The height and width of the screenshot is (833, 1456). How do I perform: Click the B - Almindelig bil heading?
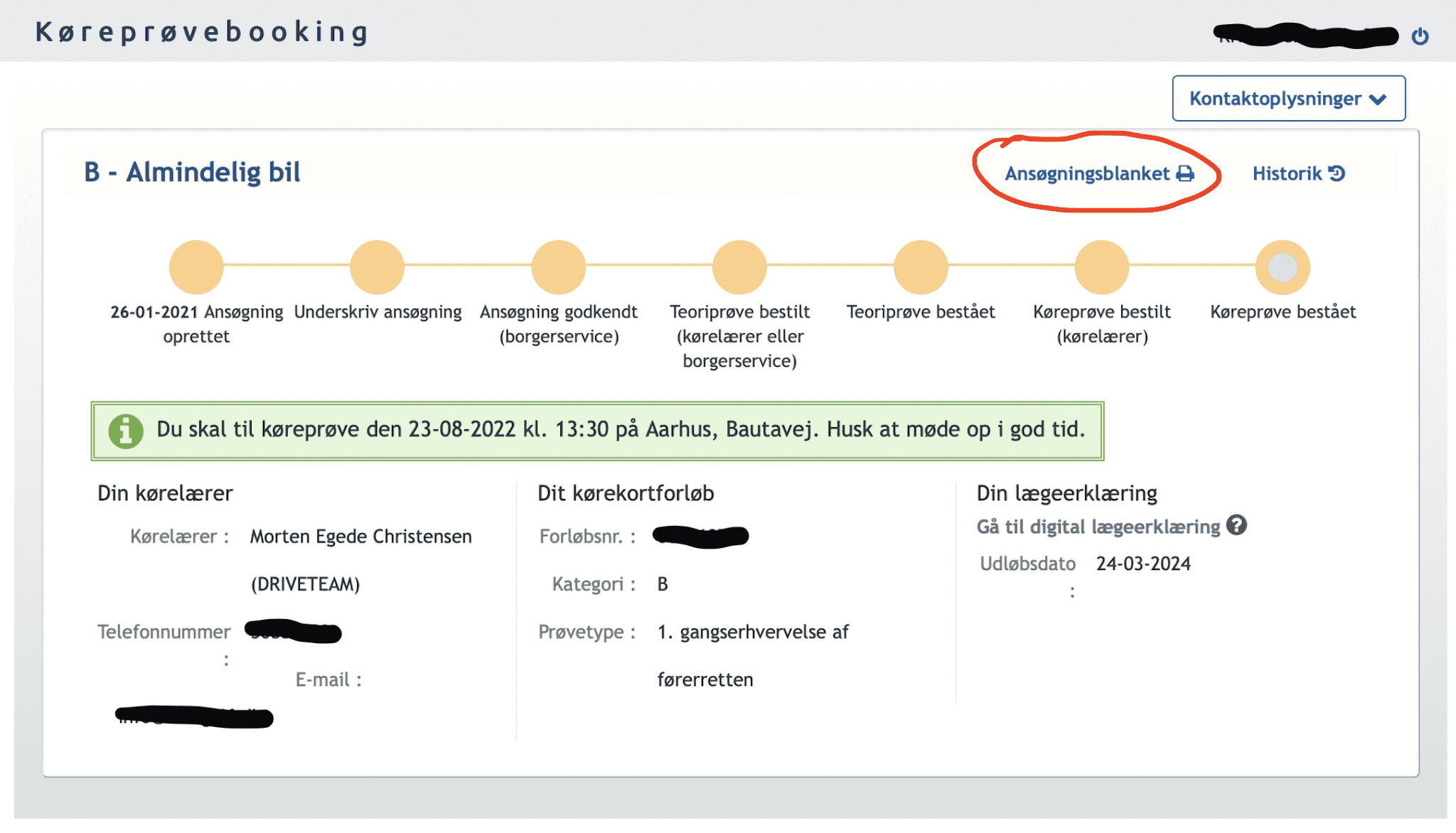point(192,173)
